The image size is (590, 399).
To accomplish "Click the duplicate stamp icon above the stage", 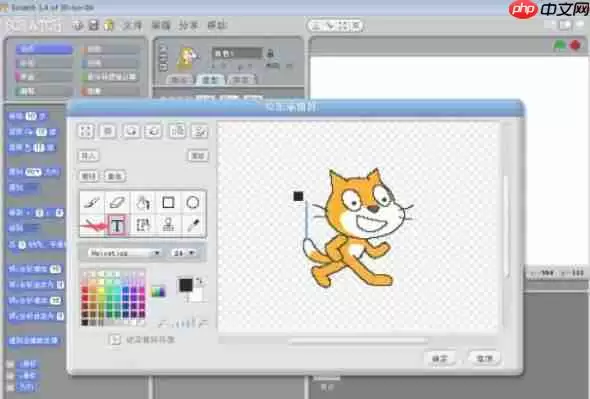I will (316, 26).
